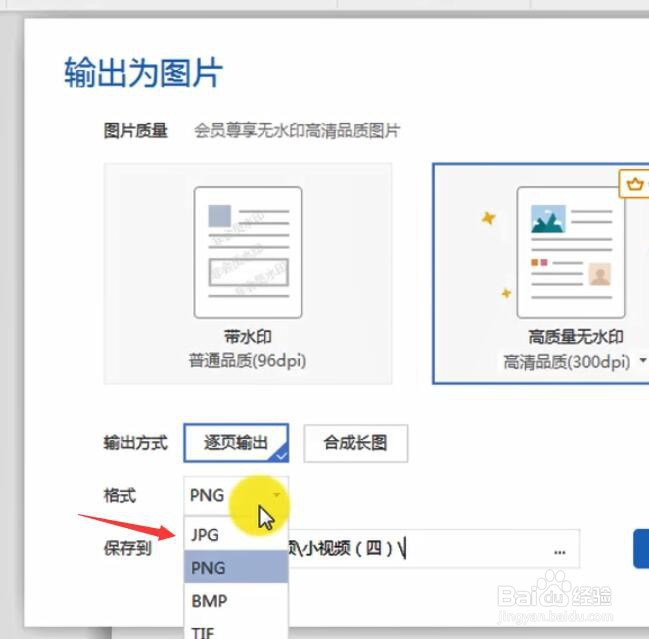This screenshot has height=639, width=649.
Task: Open the 高清品质(300dpi) resolution dropdown
Action: [x=642, y=361]
